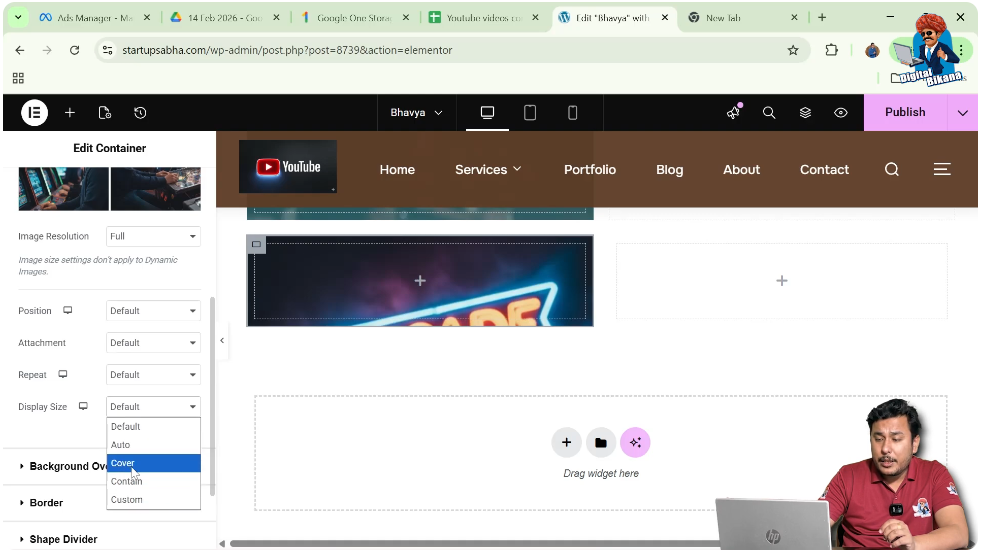
Task: Click Blog in the site navigation
Action: 669,170
